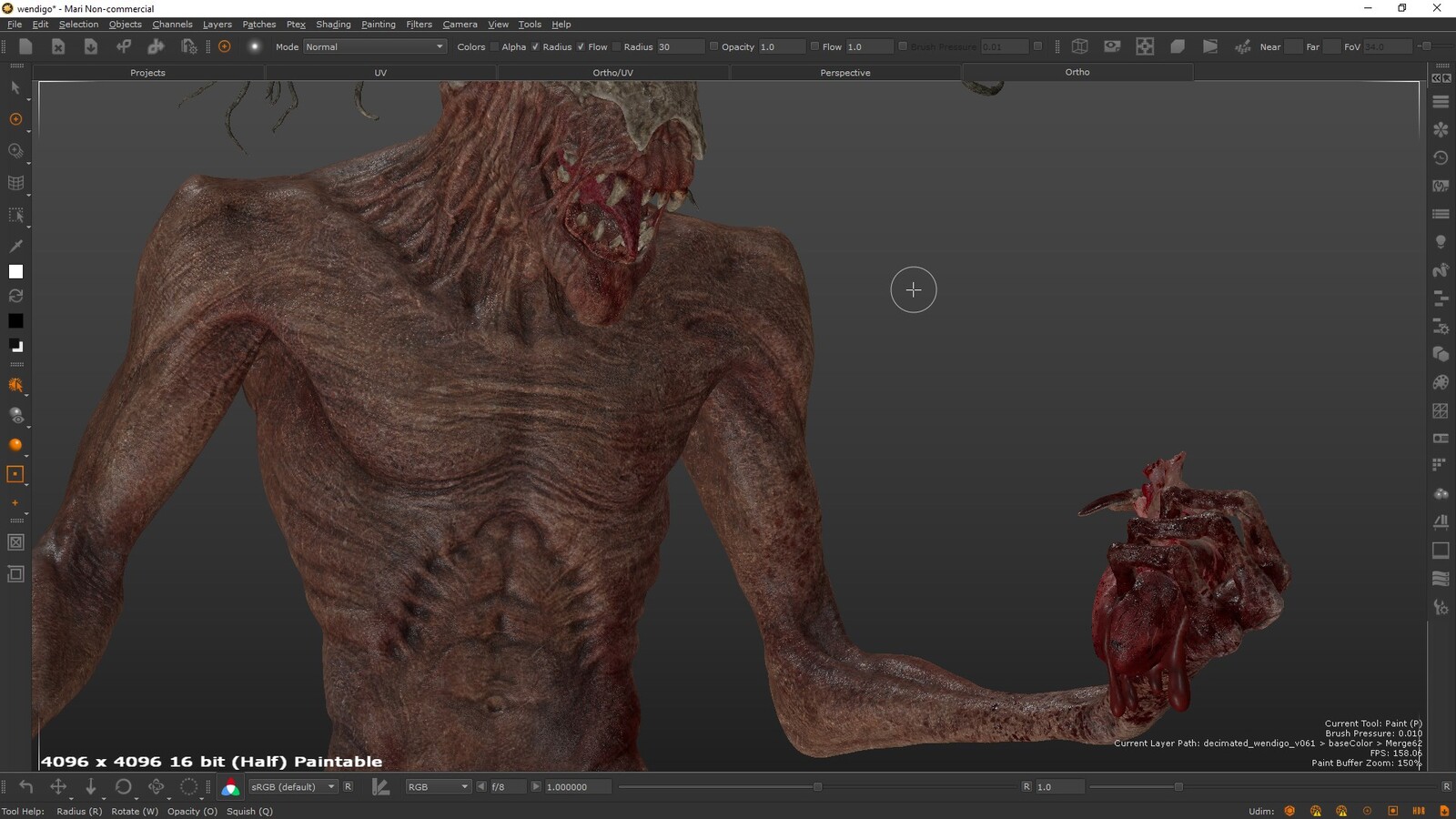
Task: Open the Layers palette icon on right
Action: pyautogui.click(x=1441, y=102)
